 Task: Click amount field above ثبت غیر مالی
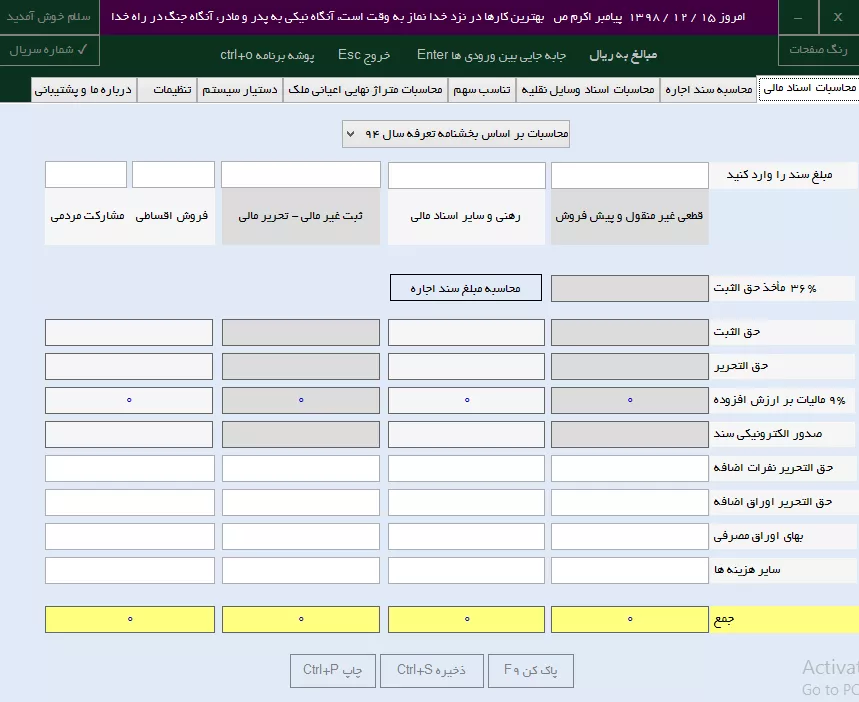(x=300, y=175)
